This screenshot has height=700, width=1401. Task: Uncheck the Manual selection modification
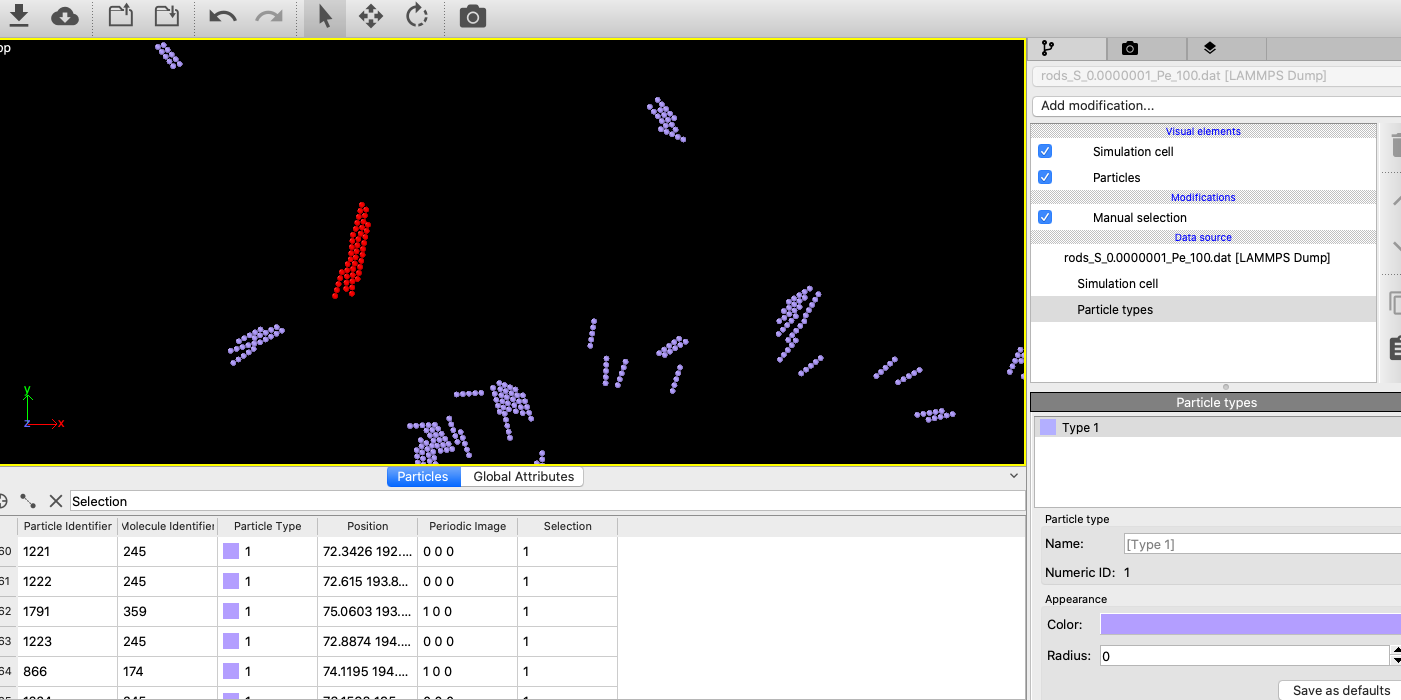[x=1045, y=217]
